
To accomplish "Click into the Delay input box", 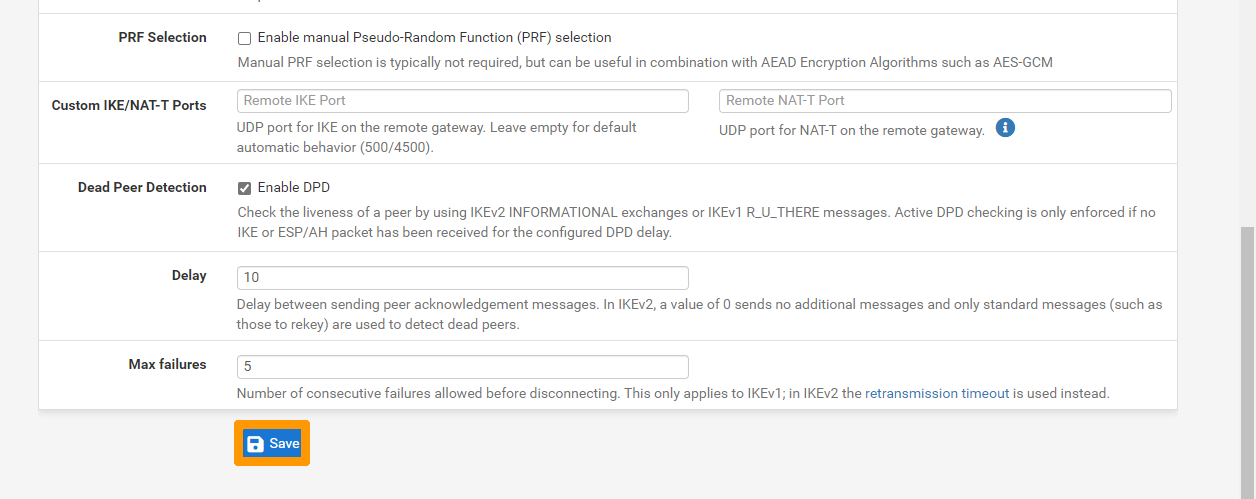I will click(462, 277).
